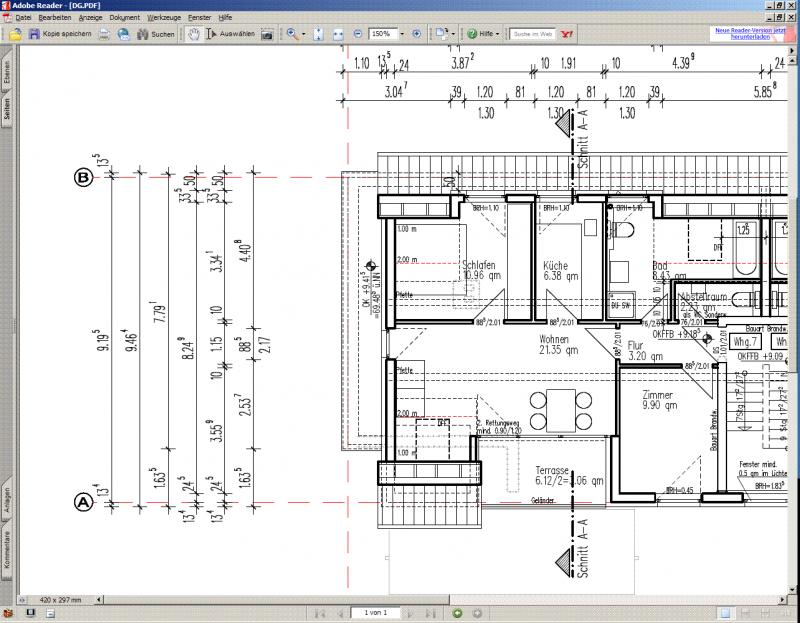Select the Hand tool
Image resolution: width=800 pixels, height=623 pixels.
point(193,34)
